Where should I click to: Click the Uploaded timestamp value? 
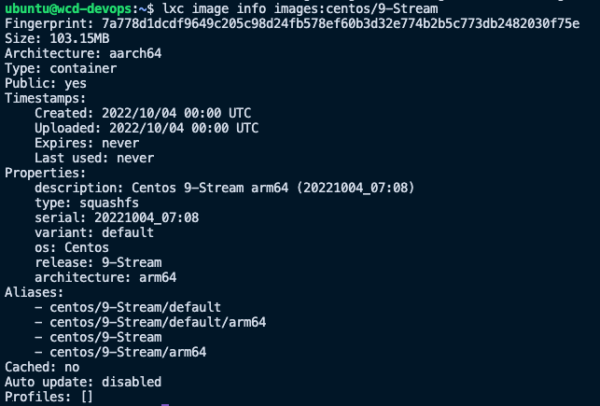(x=184, y=128)
